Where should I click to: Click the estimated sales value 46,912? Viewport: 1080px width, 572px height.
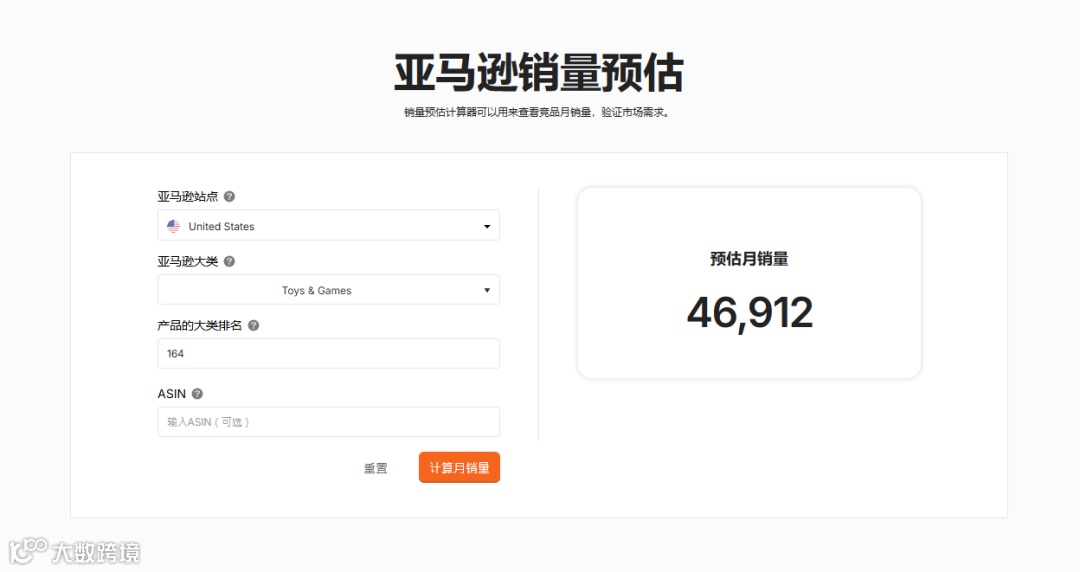[x=749, y=313]
